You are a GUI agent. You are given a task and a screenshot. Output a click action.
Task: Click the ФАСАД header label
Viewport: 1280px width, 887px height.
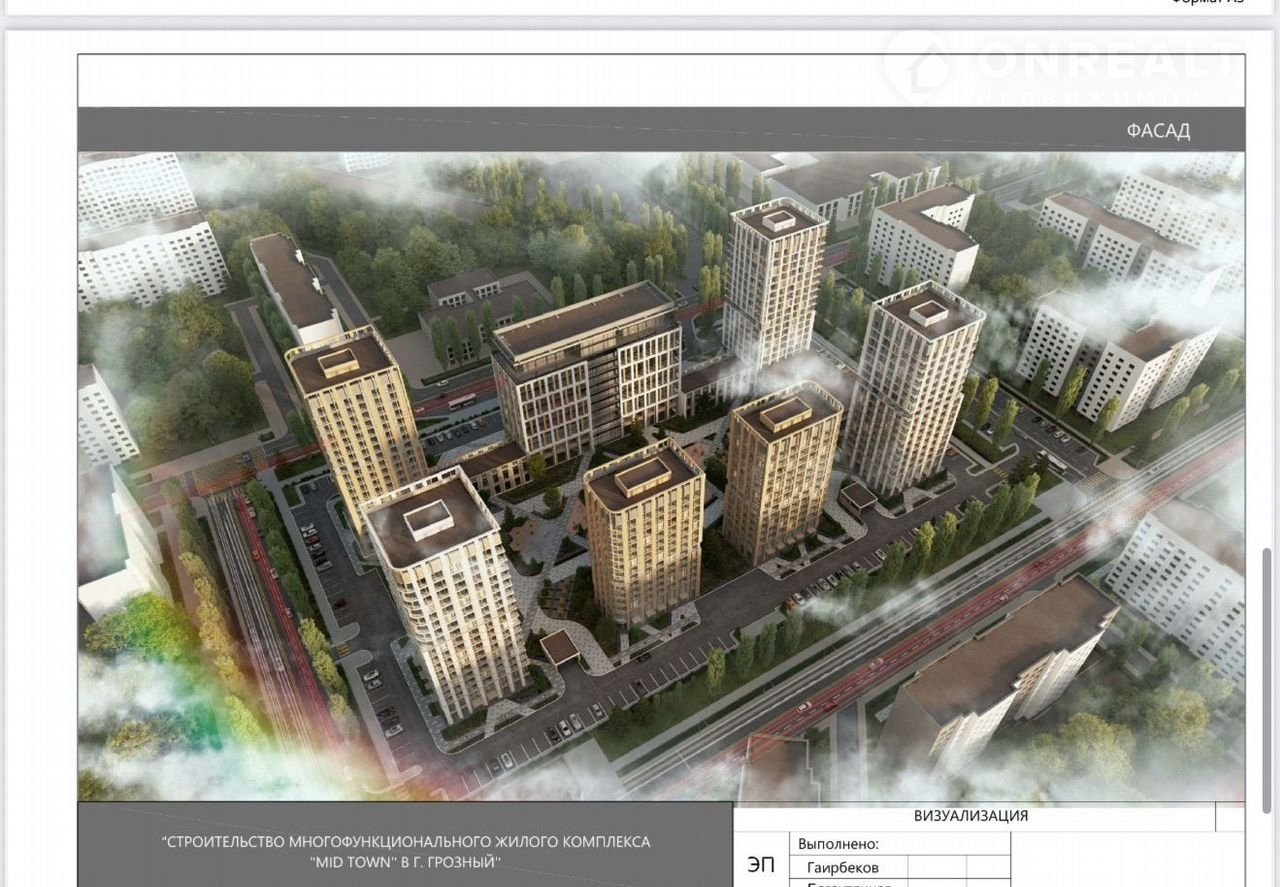1158,131
